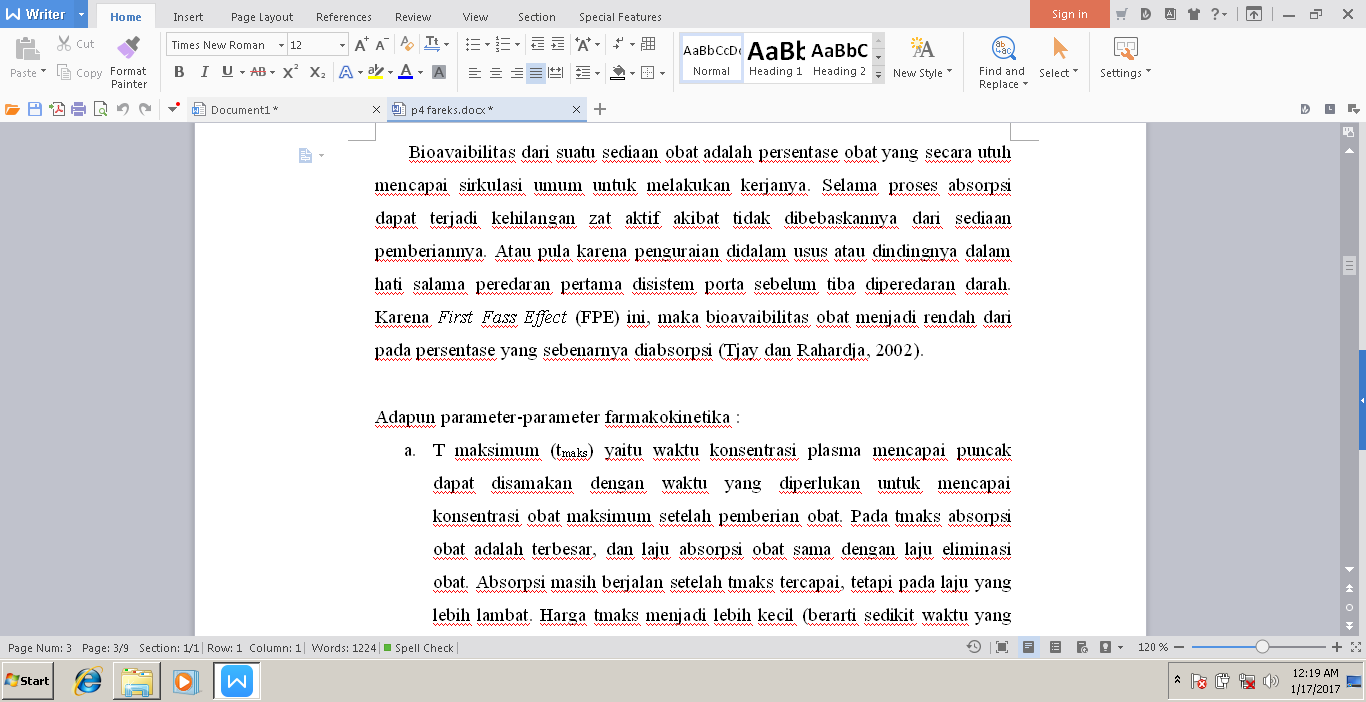Open the font name dropdown Times New Roman
Image resolution: width=1366 pixels, height=702 pixels.
click(280, 45)
